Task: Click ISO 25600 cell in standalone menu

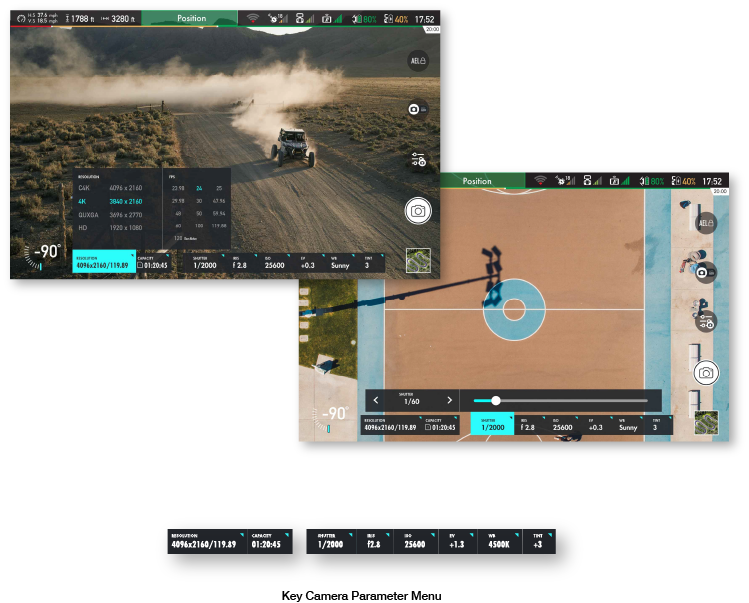Action: tap(416, 541)
